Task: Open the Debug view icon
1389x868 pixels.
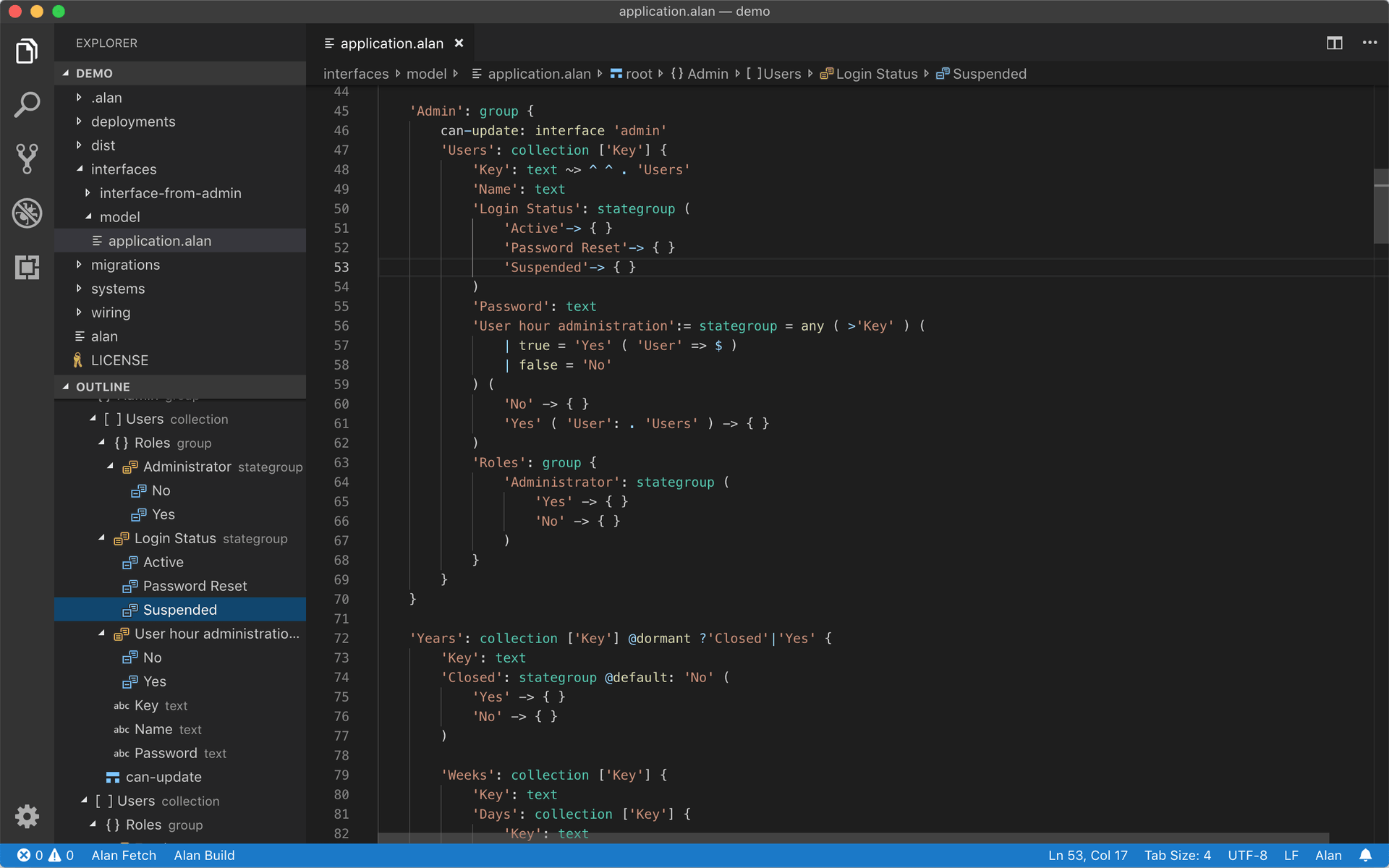Action: [x=27, y=213]
